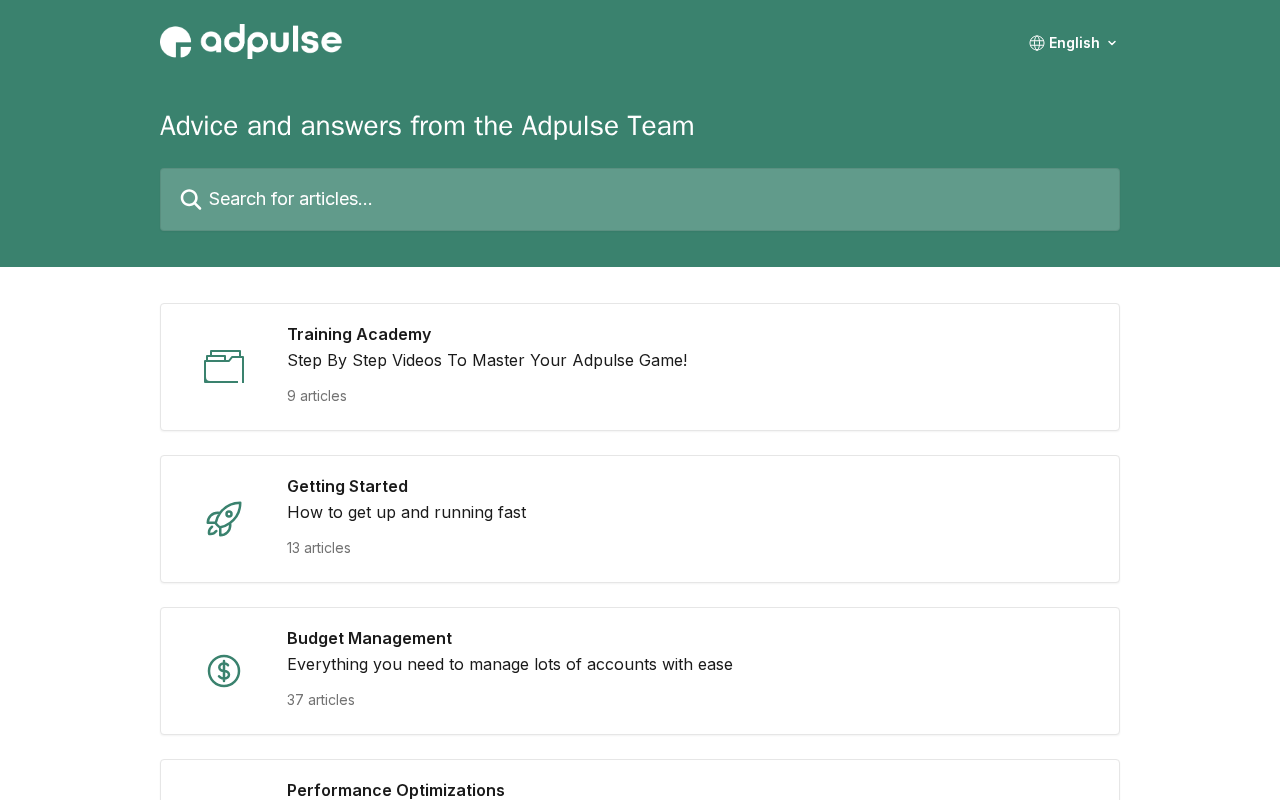Open the Performance Optimizations collection

[x=396, y=789]
